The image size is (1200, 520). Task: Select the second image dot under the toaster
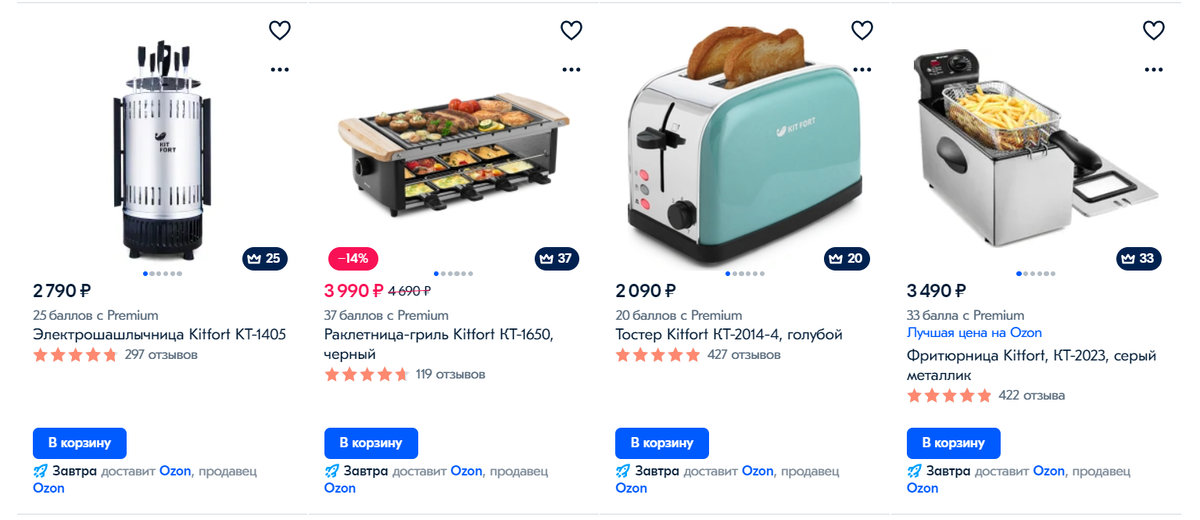735,273
